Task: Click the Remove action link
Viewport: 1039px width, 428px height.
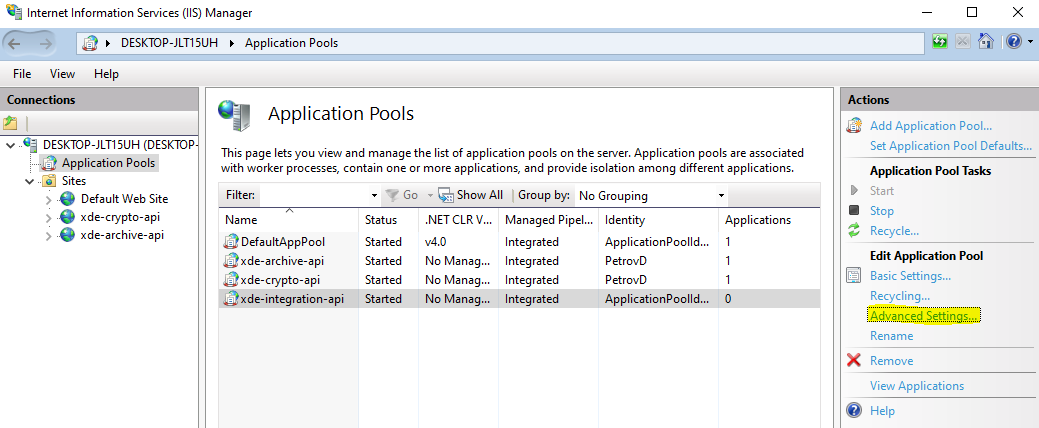Action: (891, 360)
